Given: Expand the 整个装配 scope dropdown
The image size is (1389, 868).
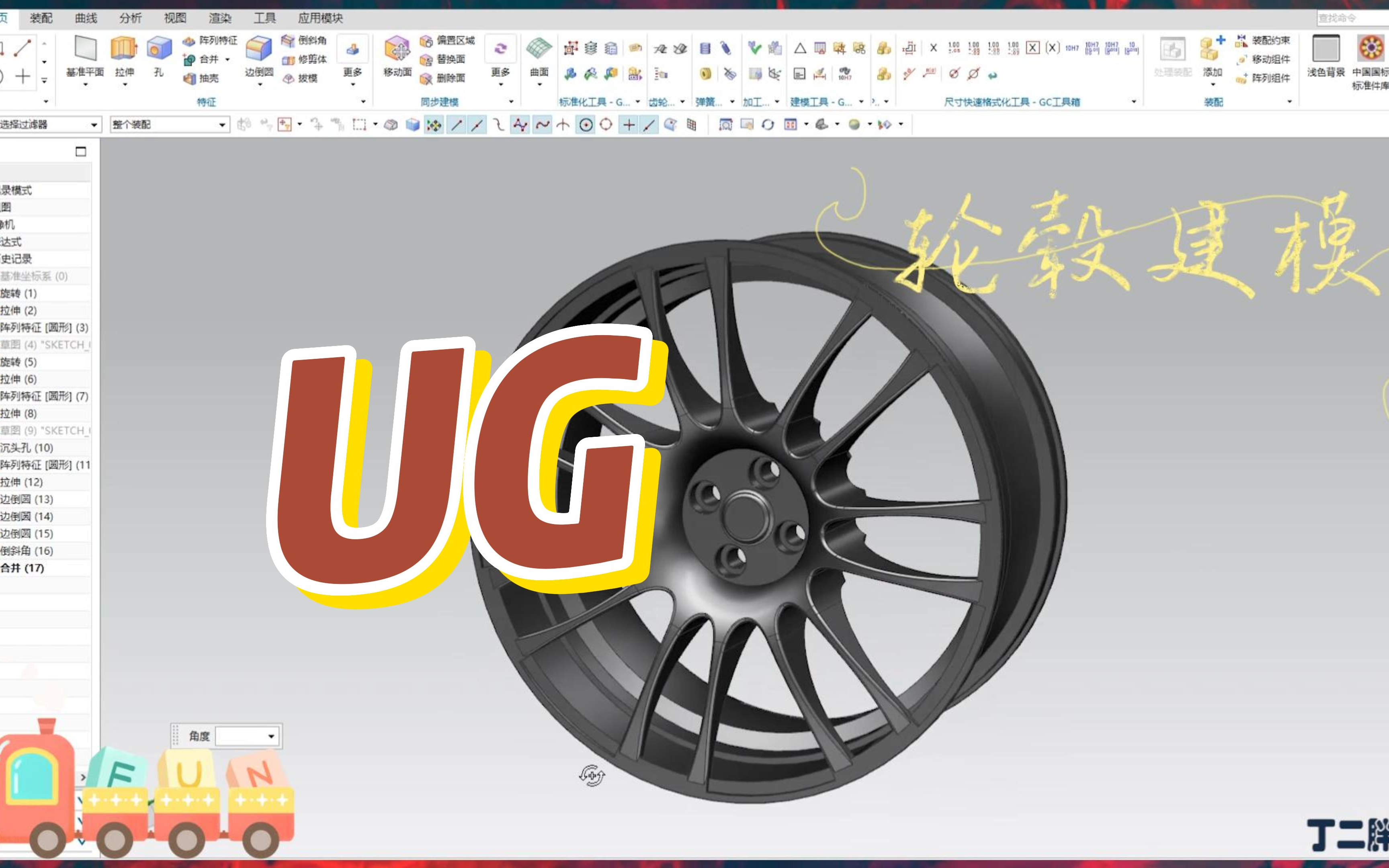Looking at the screenshot, I should (221, 125).
